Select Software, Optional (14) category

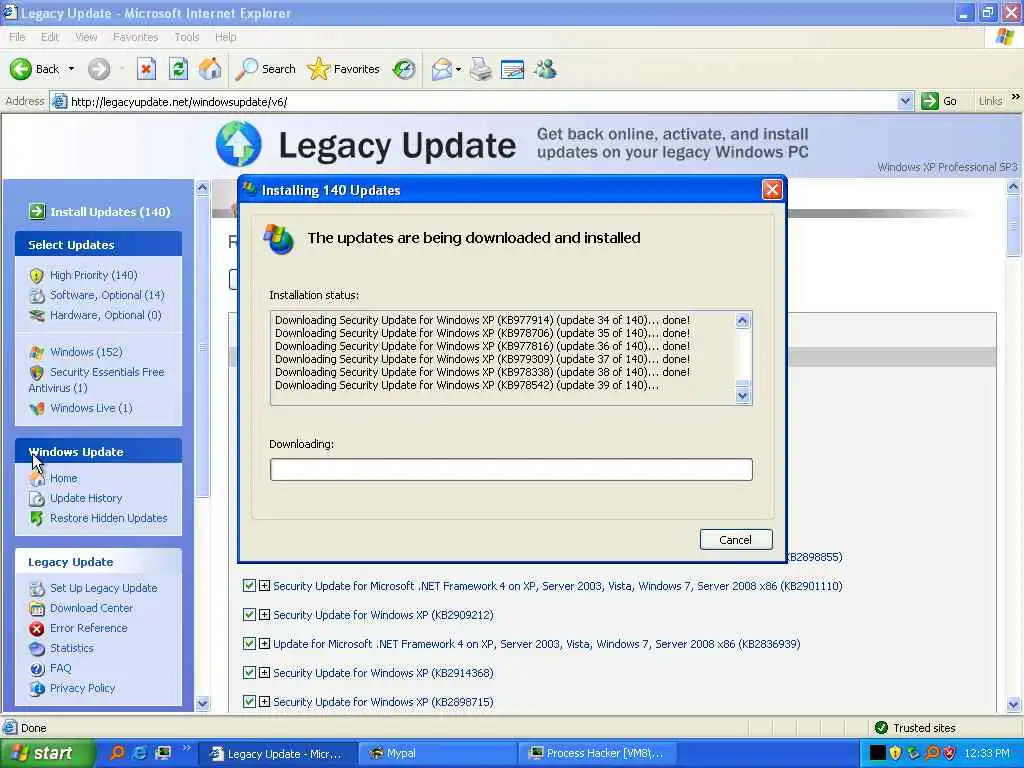[107, 295]
